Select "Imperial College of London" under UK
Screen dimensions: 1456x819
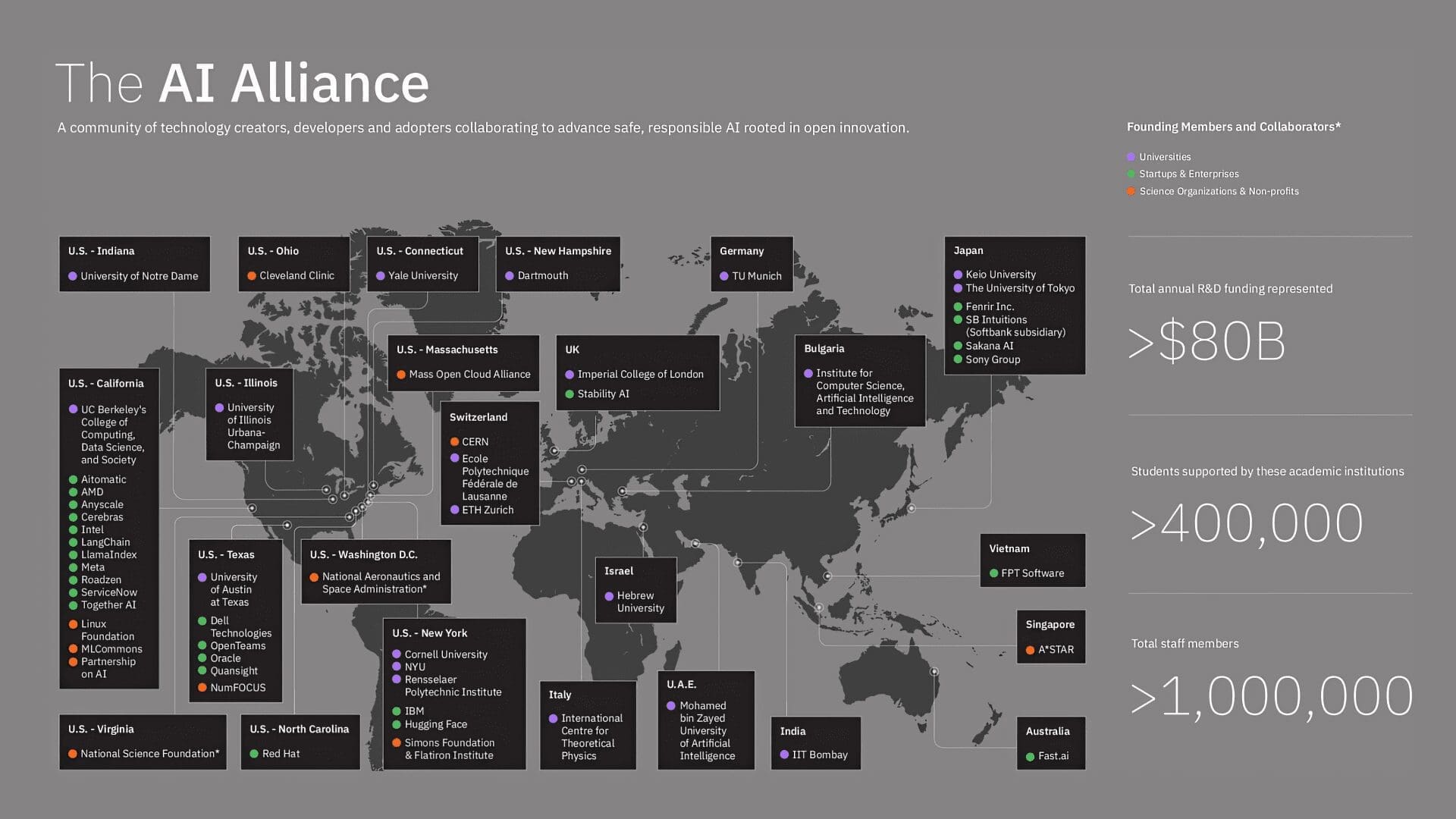tap(641, 375)
